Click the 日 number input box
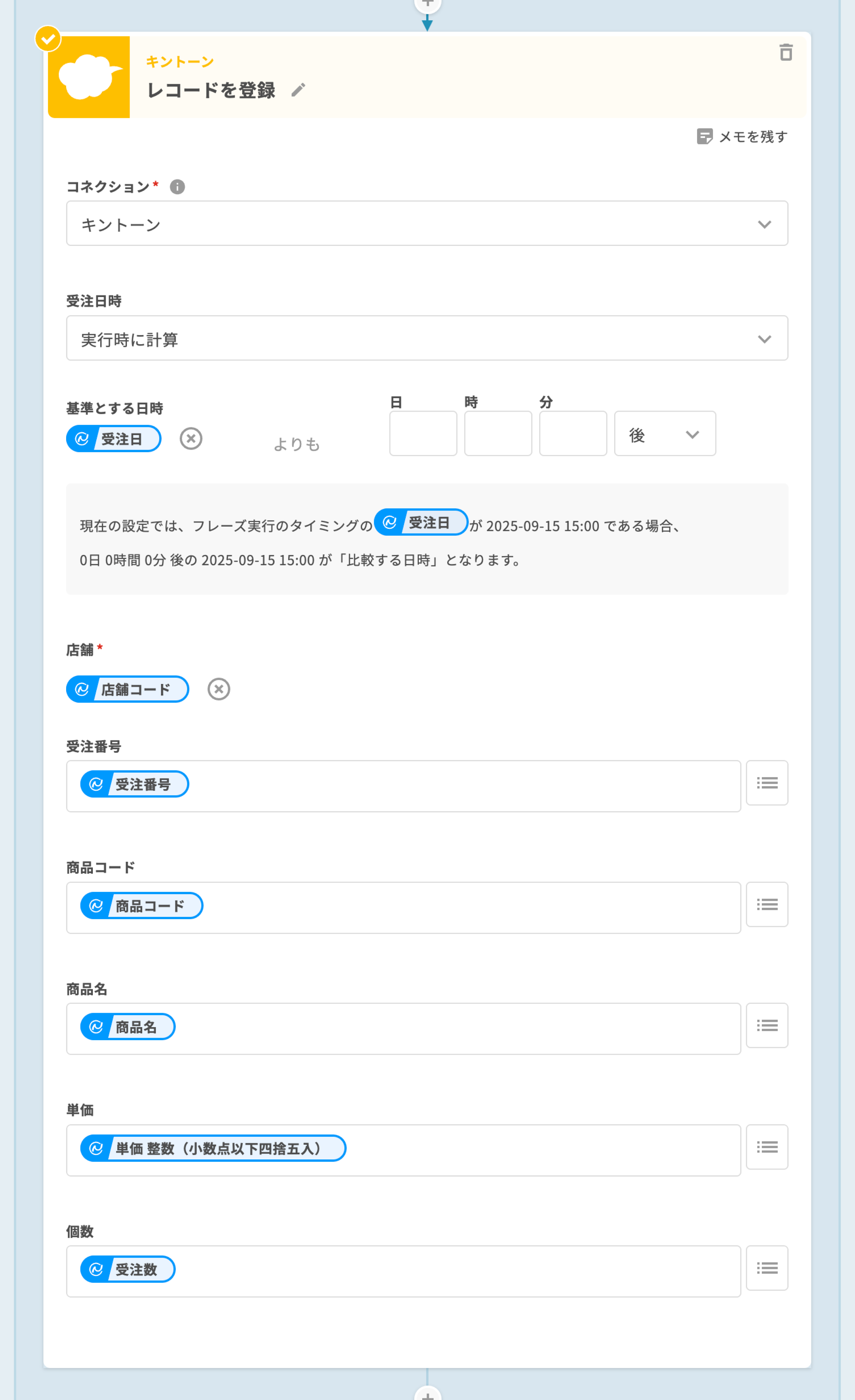Viewport: 855px width, 1400px height. point(423,433)
